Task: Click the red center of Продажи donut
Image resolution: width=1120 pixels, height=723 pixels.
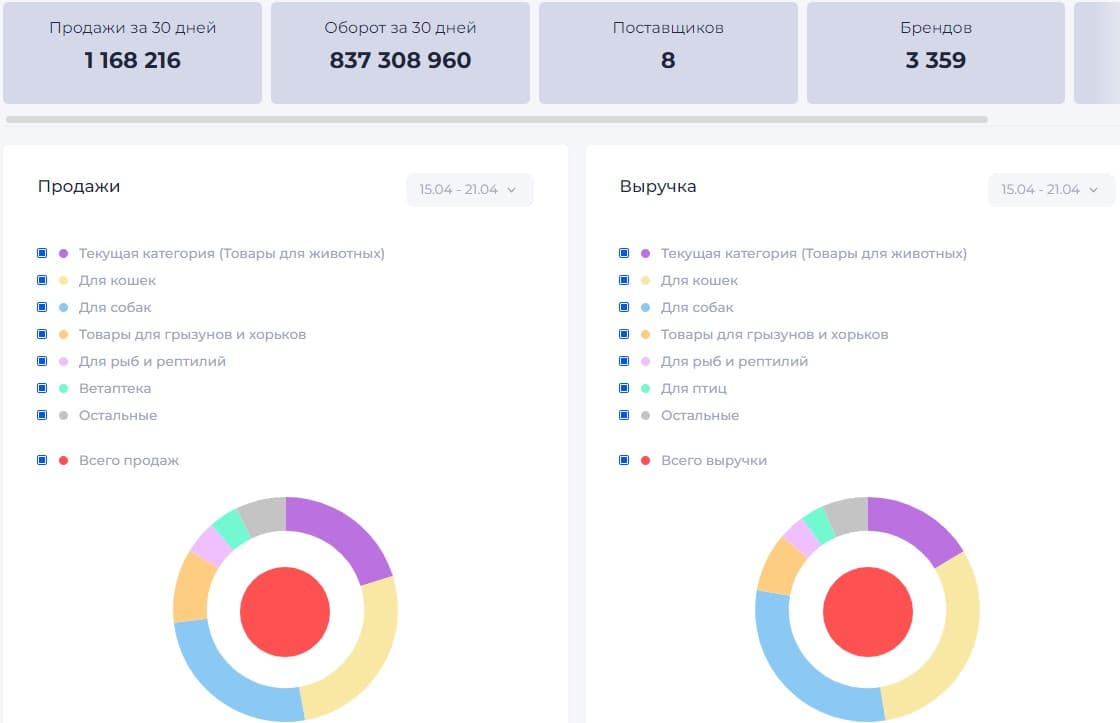Action: pyautogui.click(x=285, y=612)
